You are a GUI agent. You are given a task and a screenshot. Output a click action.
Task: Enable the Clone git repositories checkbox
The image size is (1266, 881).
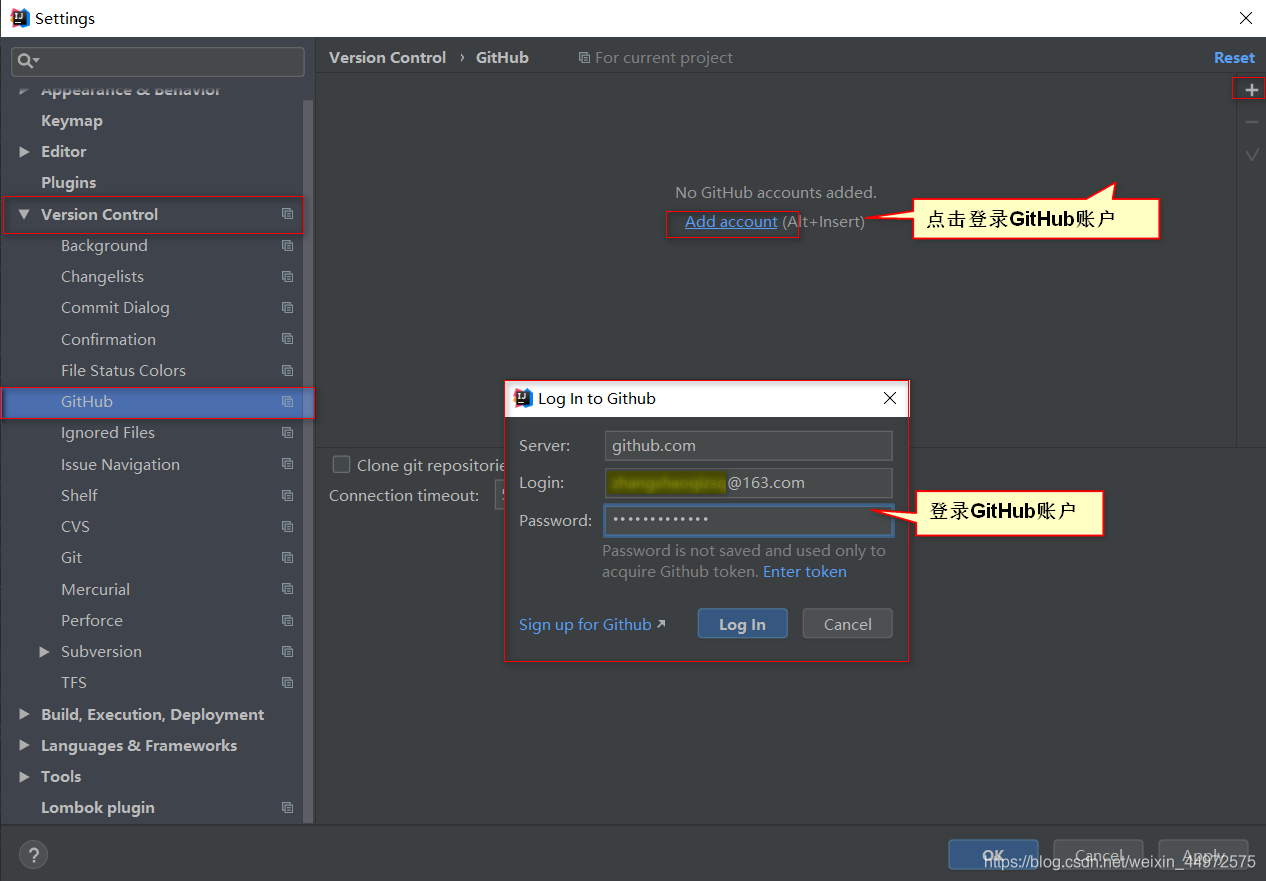341,464
